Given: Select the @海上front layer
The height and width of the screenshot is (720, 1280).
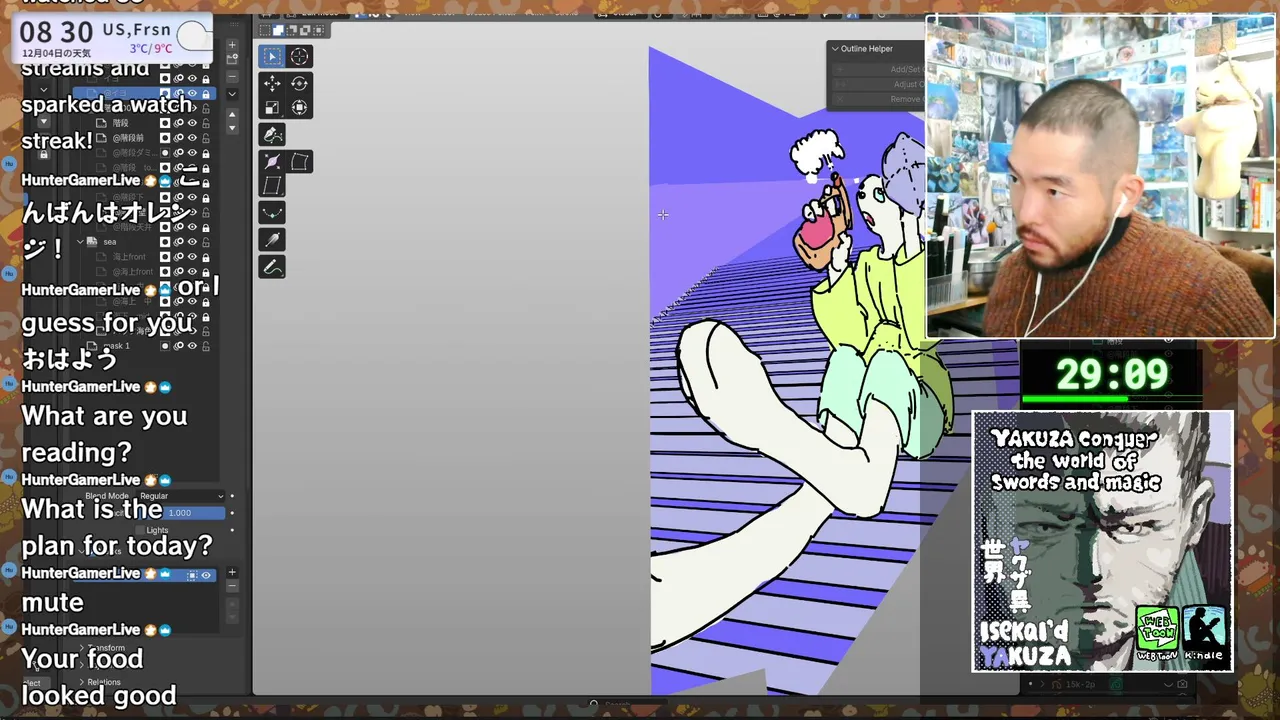Looking at the screenshot, I should click(x=132, y=272).
